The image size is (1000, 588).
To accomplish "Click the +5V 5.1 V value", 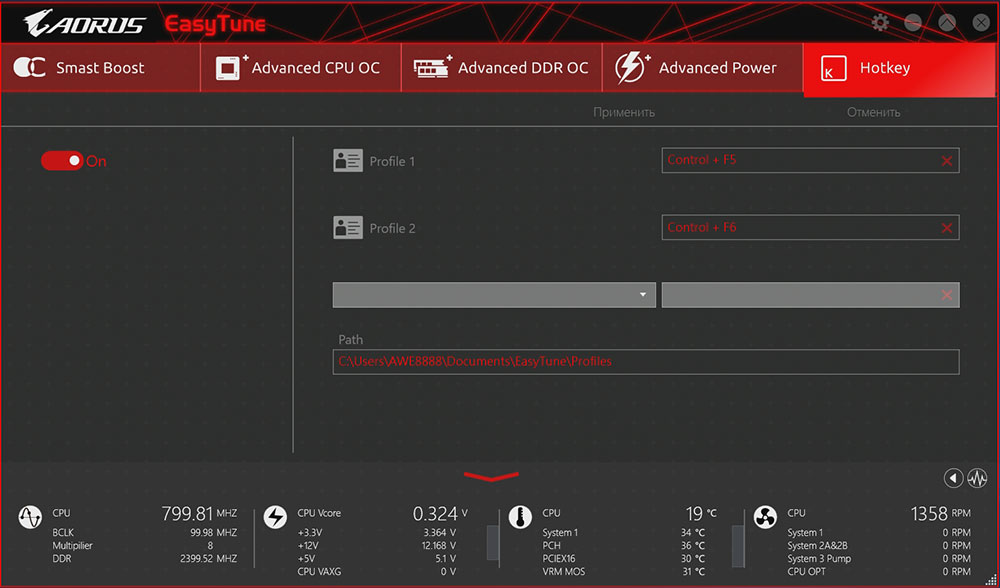I will click(446, 559).
